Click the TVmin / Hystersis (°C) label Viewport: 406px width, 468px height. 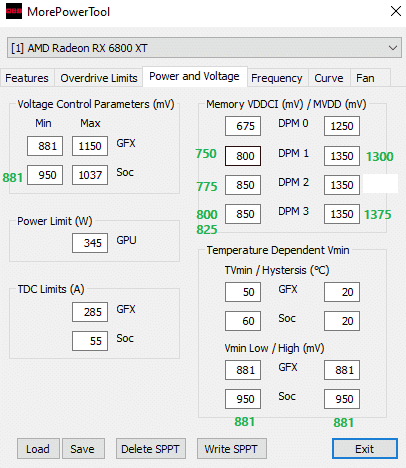[x=277, y=270]
